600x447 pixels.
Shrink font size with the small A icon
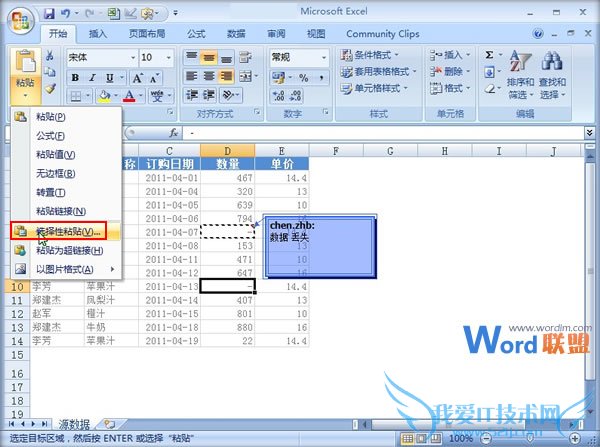154,78
